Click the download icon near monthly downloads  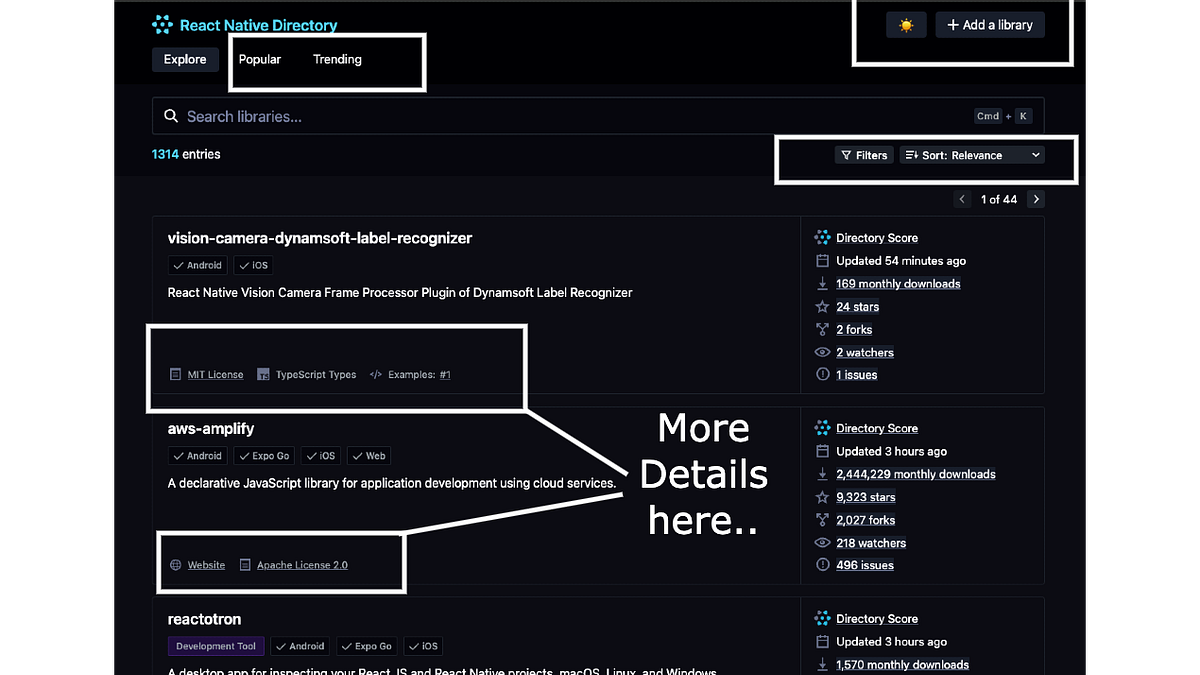coord(822,474)
